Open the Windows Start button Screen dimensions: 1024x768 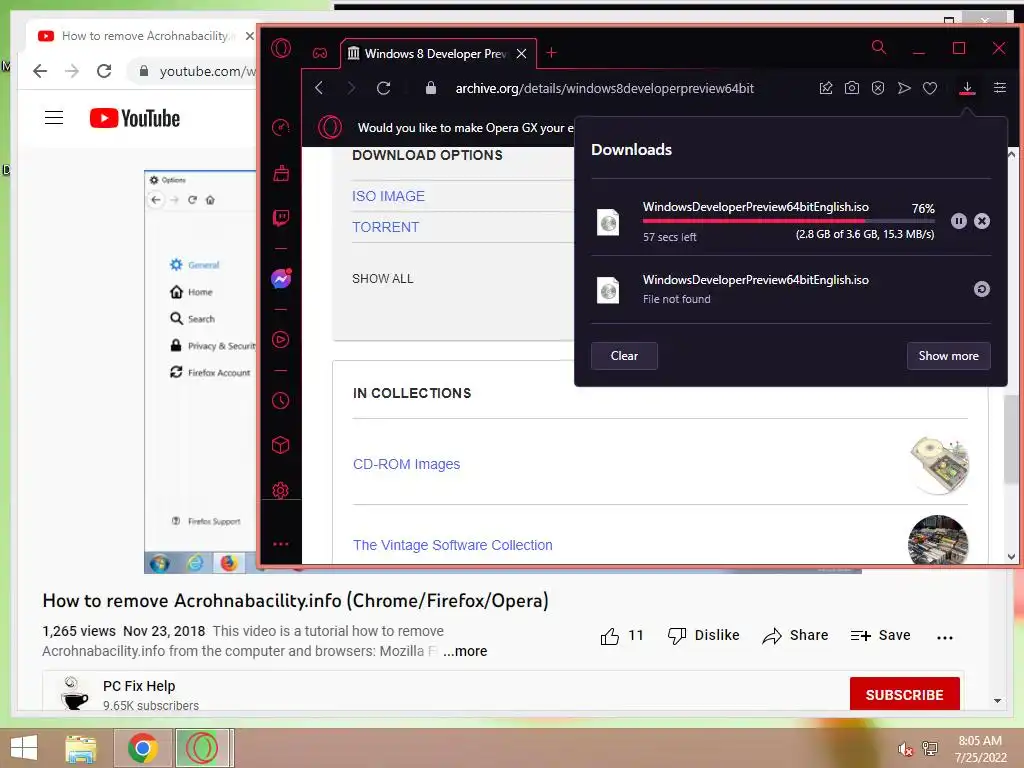point(24,748)
